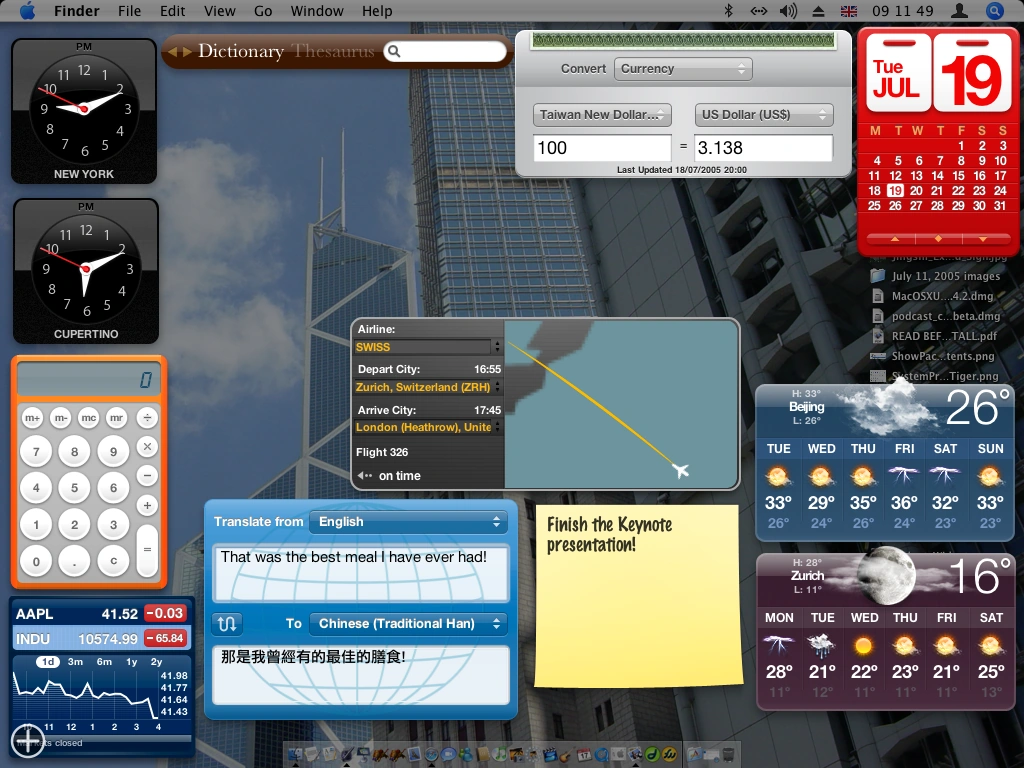Select 1d range in stocks chart
The image size is (1024, 768).
48,662
